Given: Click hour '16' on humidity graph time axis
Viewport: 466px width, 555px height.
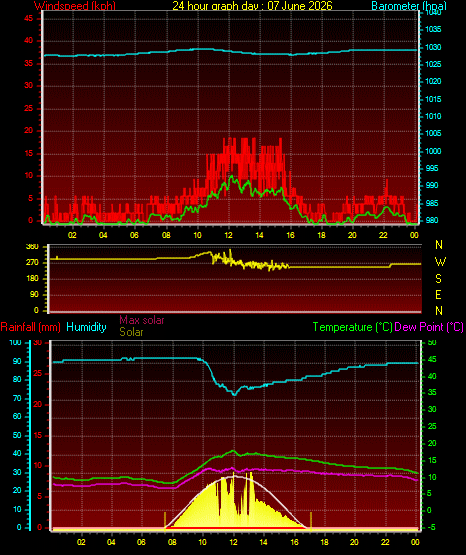Looking at the screenshot, I should pos(294,542).
